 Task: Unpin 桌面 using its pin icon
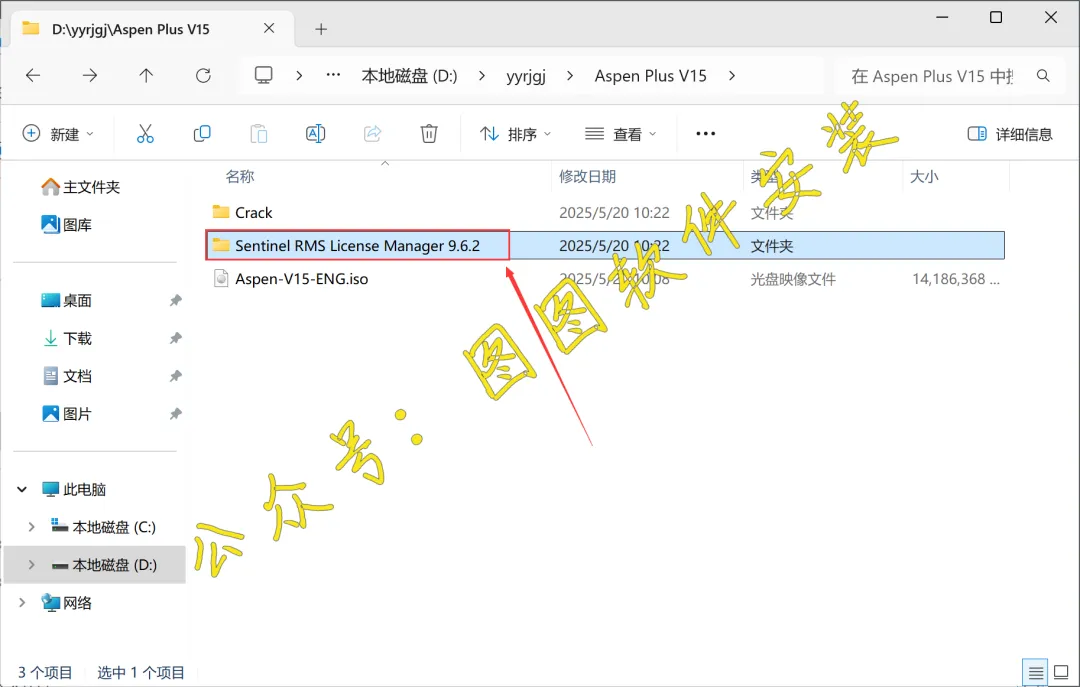point(176,300)
